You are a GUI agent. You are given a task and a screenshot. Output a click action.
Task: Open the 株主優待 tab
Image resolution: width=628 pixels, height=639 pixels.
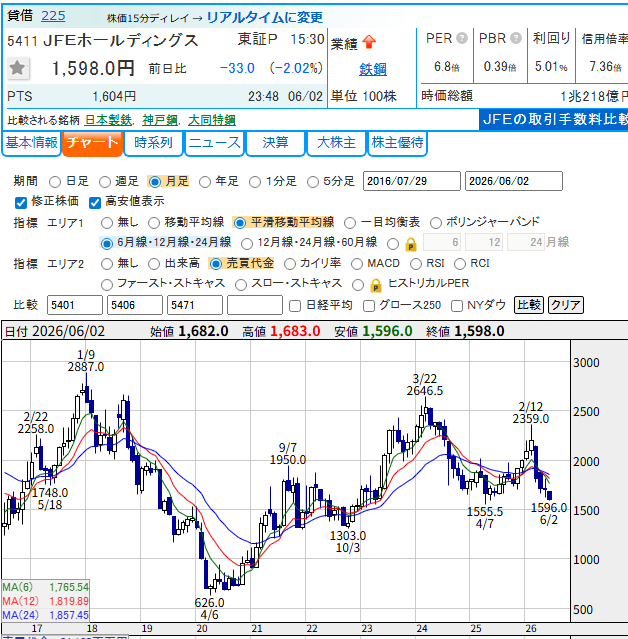(397, 143)
